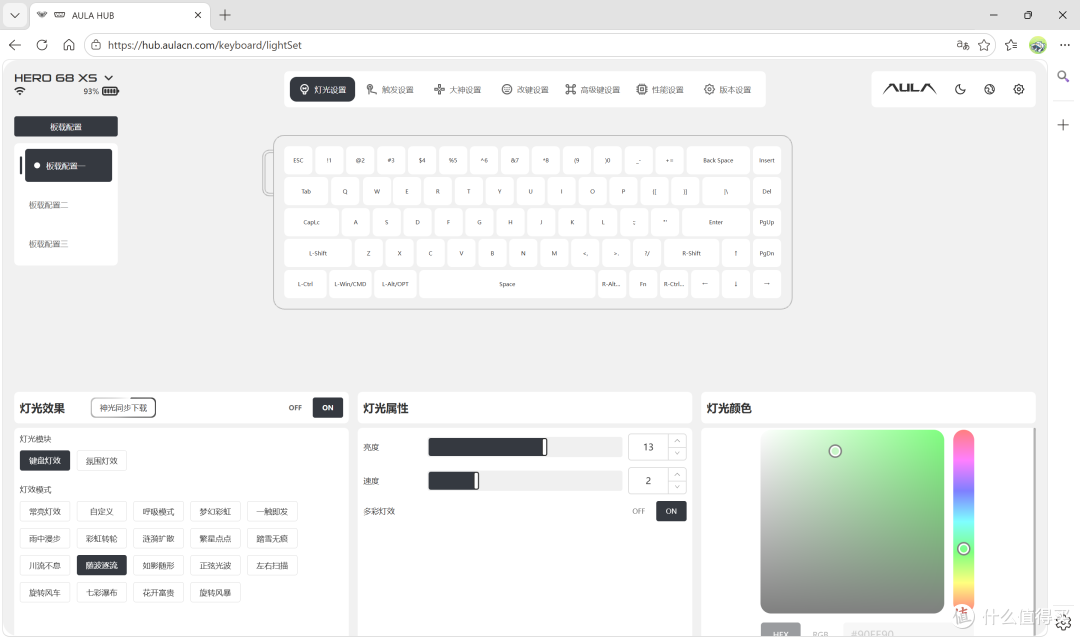Open the 触发设置 trigger settings tab
Viewport: 1080px width, 639px height.
(x=390, y=90)
